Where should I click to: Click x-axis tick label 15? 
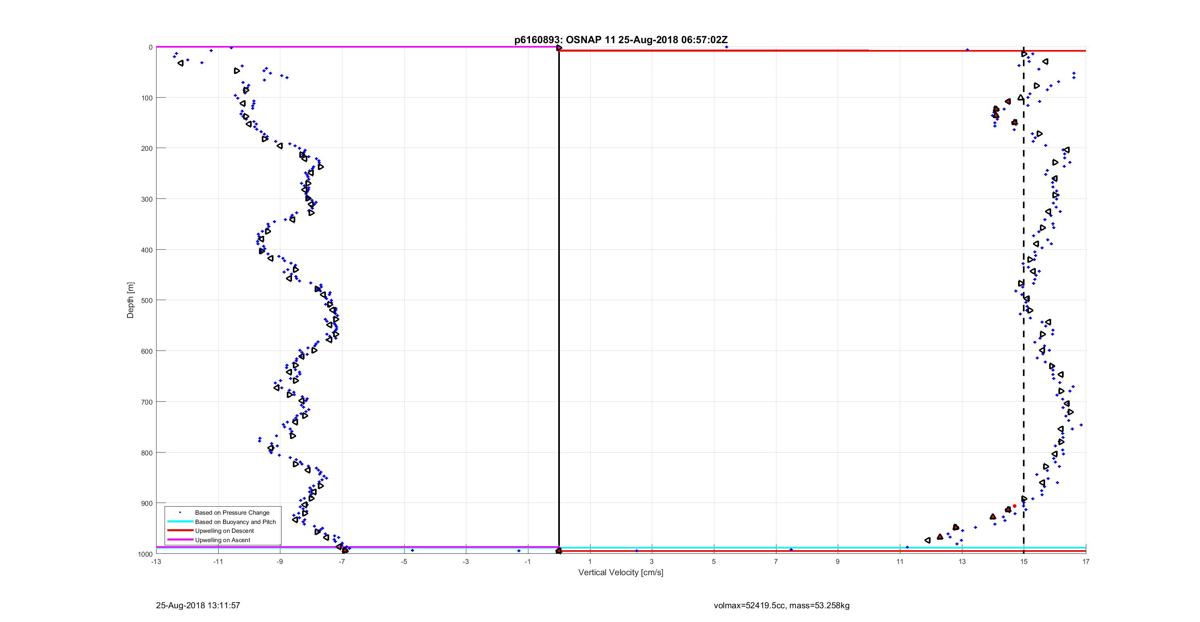click(1024, 561)
